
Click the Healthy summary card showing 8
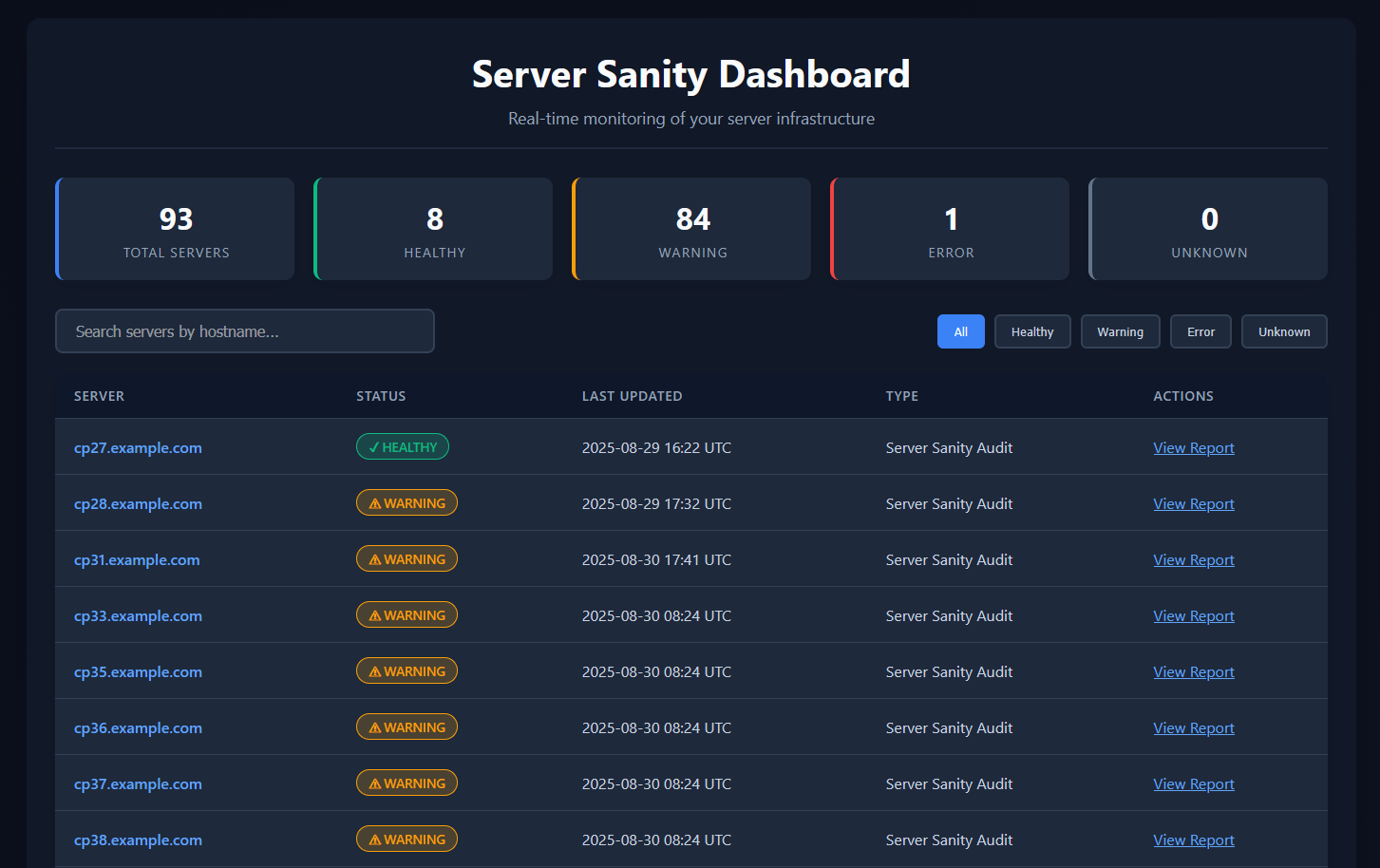point(433,229)
